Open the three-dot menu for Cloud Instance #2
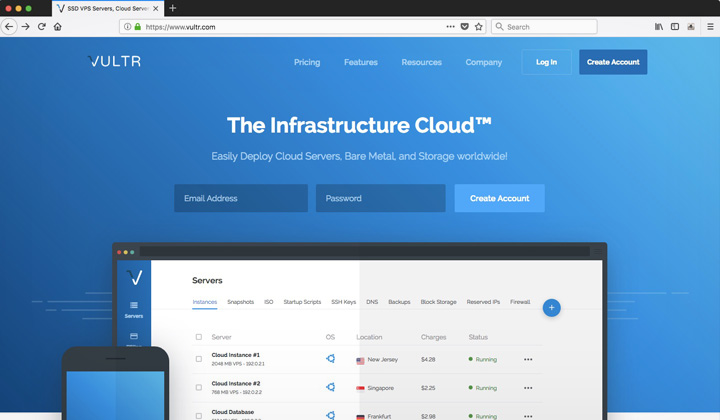Viewport: 720px width, 420px height. click(528, 388)
